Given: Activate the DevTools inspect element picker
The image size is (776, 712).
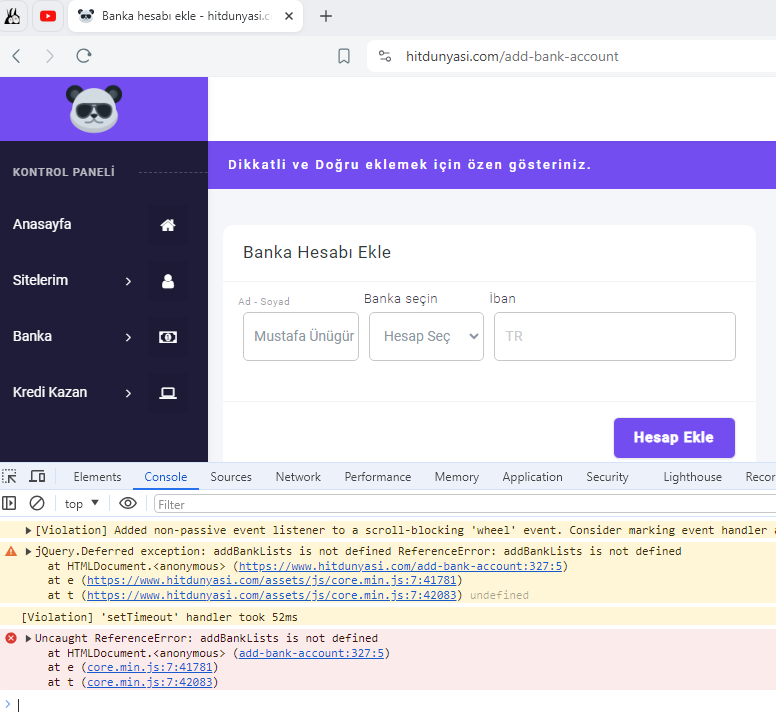Looking at the screenshot, I should tap(9, 476).
